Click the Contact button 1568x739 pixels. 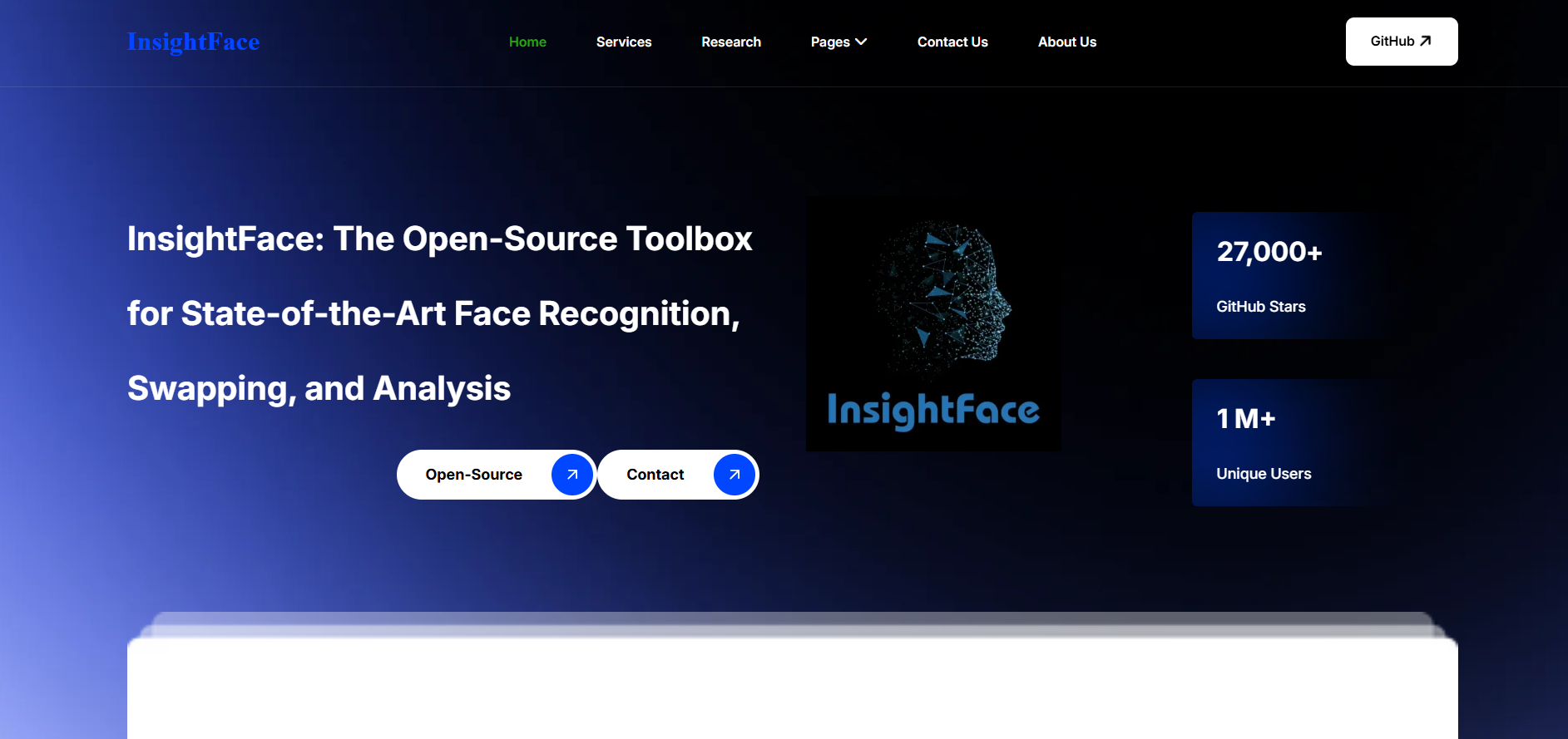coord(678,475)
